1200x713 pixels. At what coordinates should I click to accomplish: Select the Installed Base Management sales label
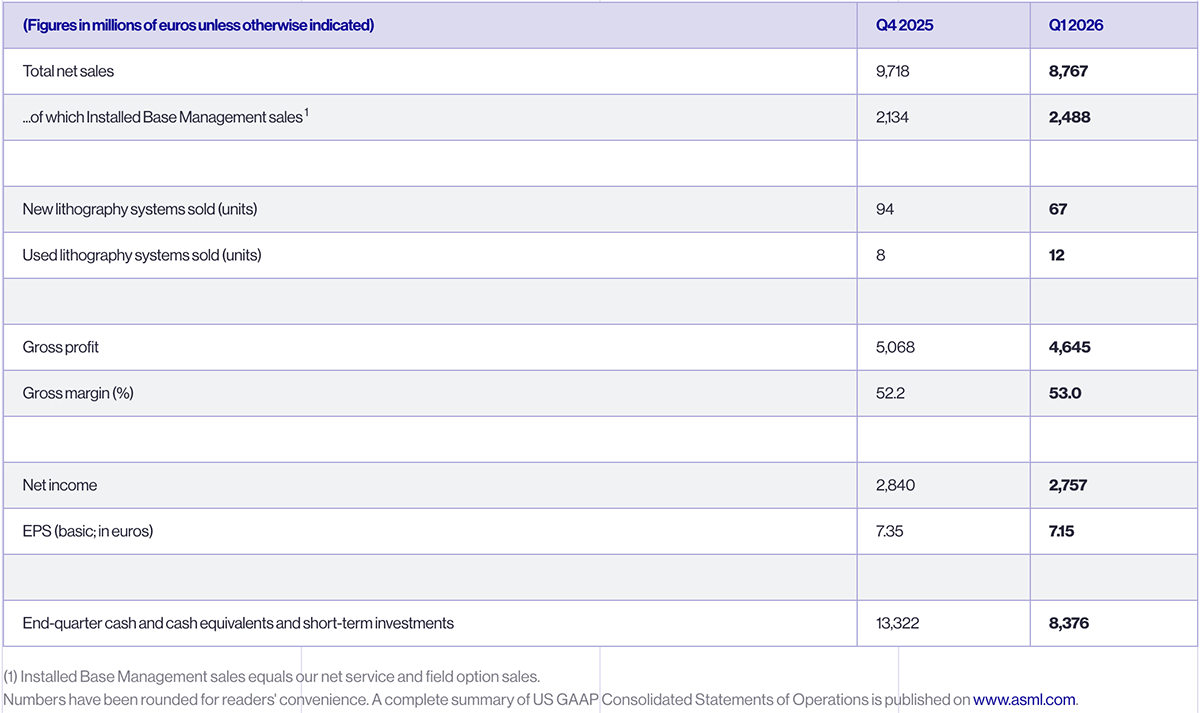click(164, 118)
